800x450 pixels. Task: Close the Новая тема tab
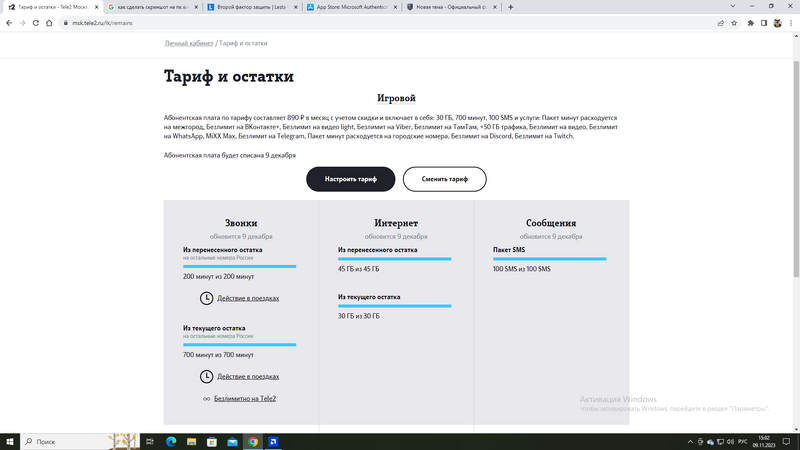(x=494, y=7)
